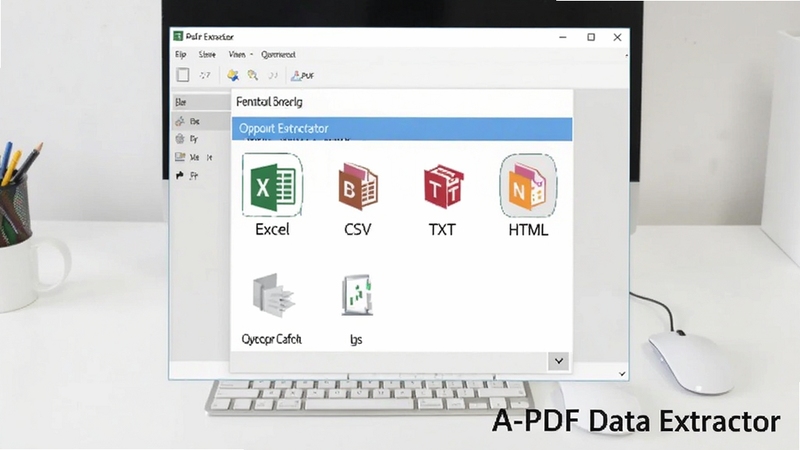The height and width of the screenshot is (450, 800).
Task: Click the chevron-down button at dialog bottom
Action: click(x=559, y=361)
